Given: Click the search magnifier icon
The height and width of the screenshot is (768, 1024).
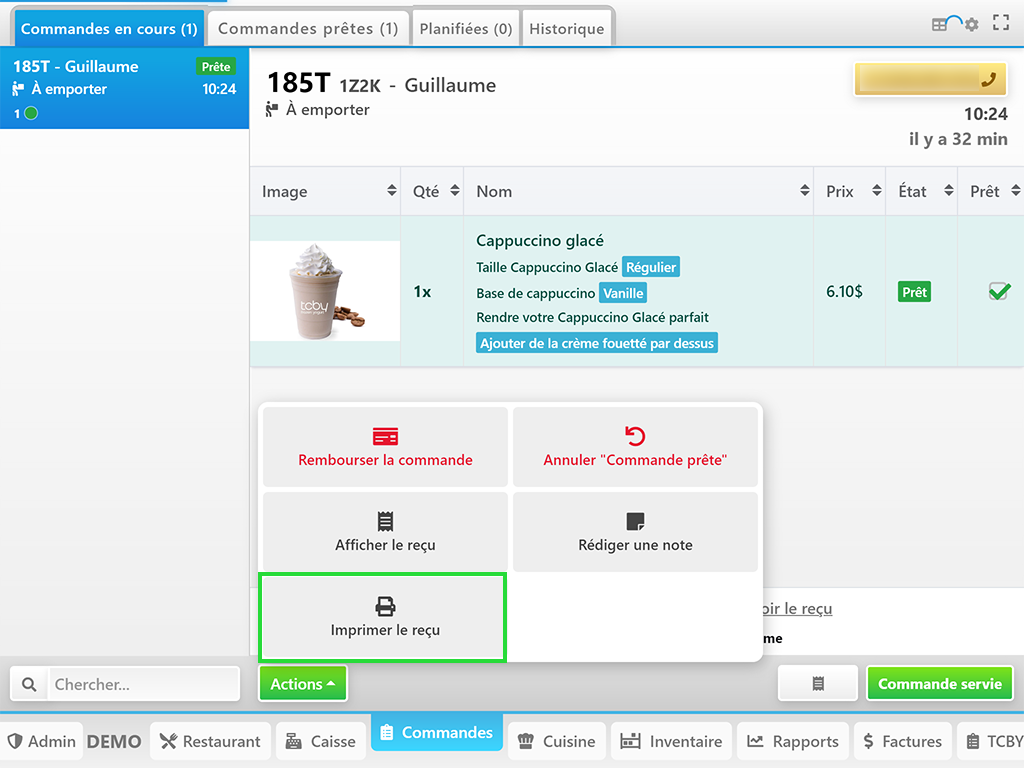Looking at the screenshot, I should [29, 684].
